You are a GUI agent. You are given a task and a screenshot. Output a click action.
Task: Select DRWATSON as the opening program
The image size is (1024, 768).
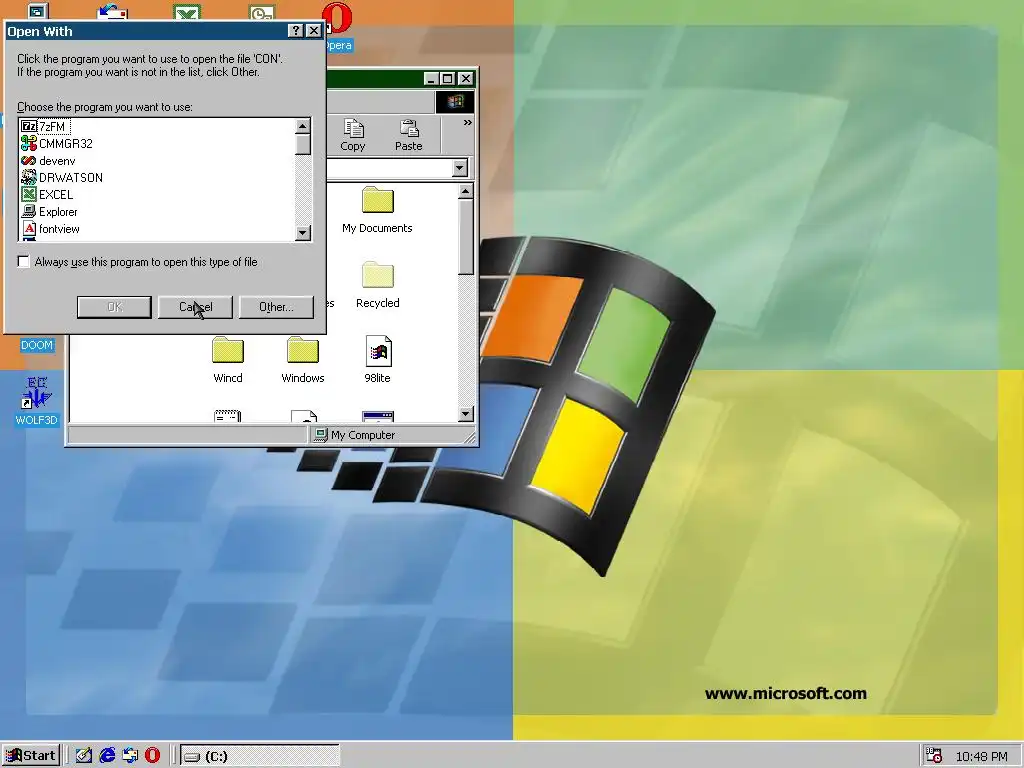pos(62,178)
